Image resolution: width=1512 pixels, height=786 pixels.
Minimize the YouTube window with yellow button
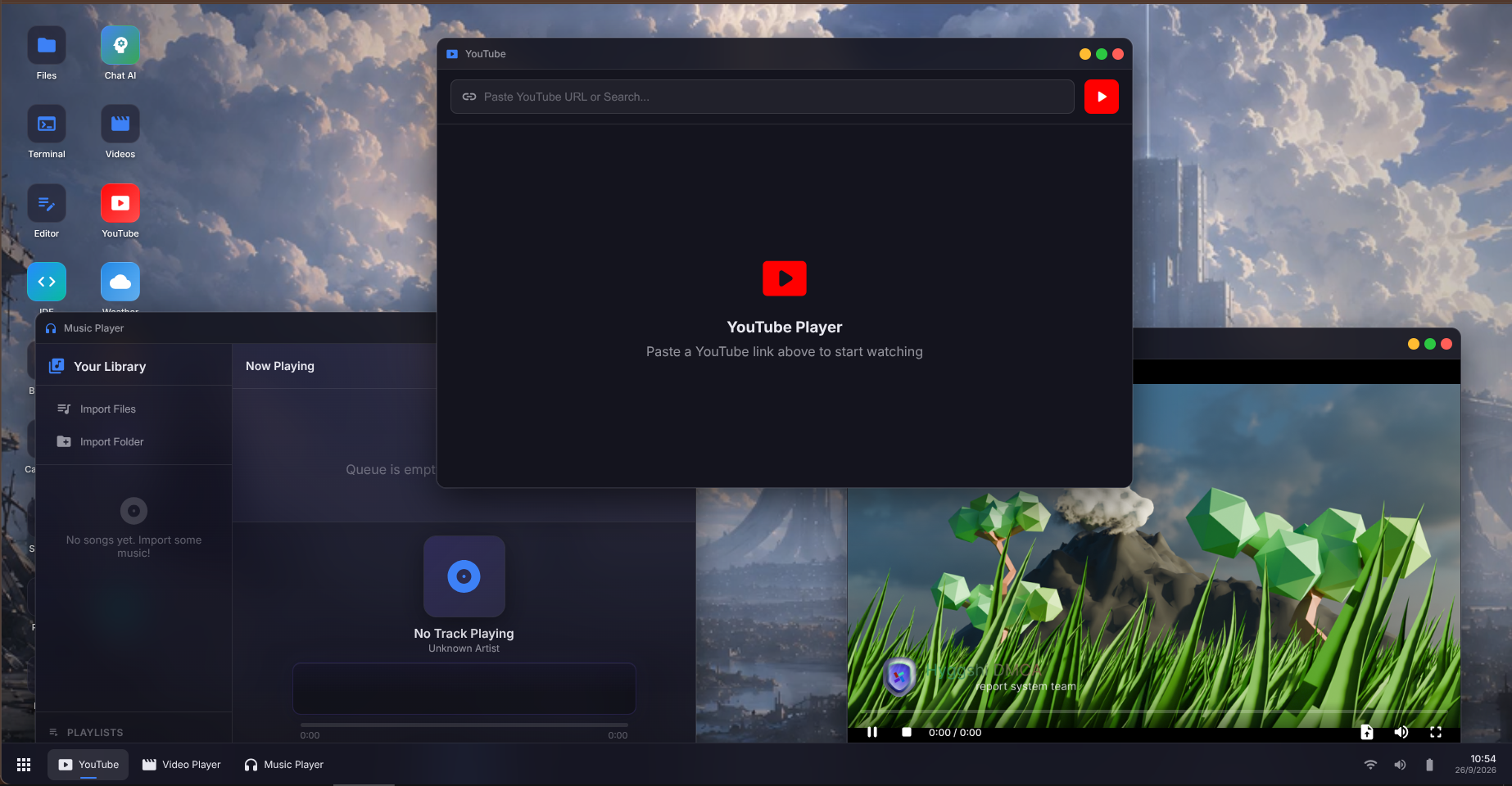1085,54
